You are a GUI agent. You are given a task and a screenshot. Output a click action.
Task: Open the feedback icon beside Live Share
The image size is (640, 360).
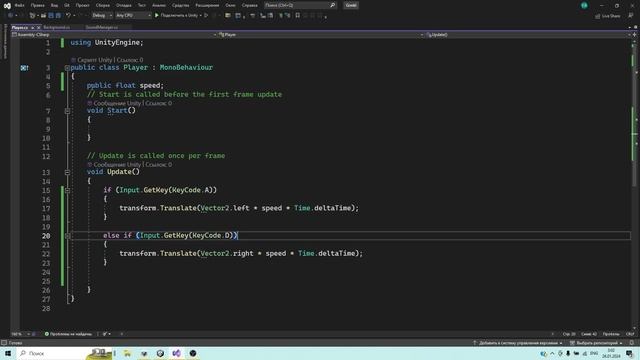(631, 16)
